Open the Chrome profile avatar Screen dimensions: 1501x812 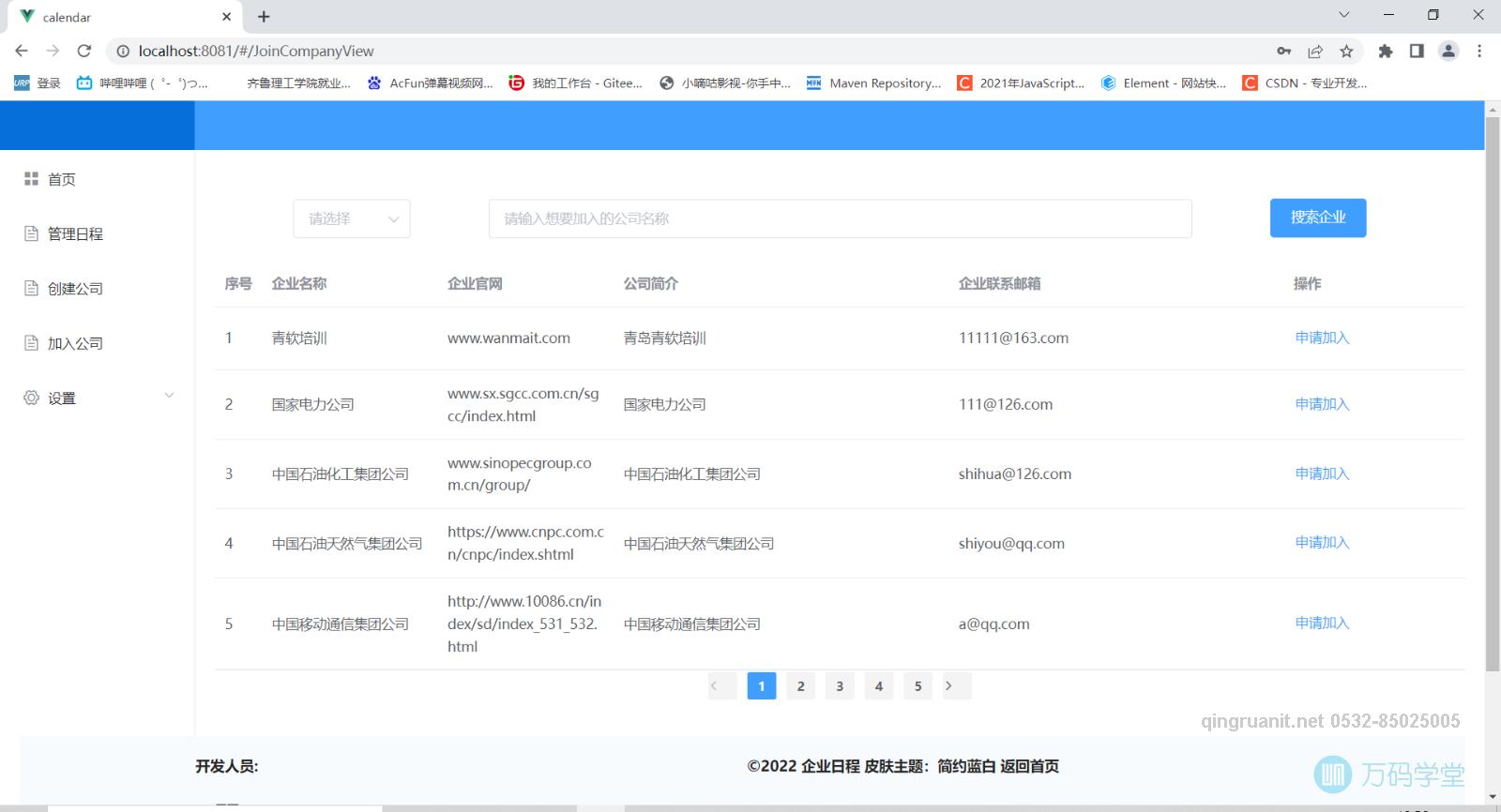coord(1448,51)
